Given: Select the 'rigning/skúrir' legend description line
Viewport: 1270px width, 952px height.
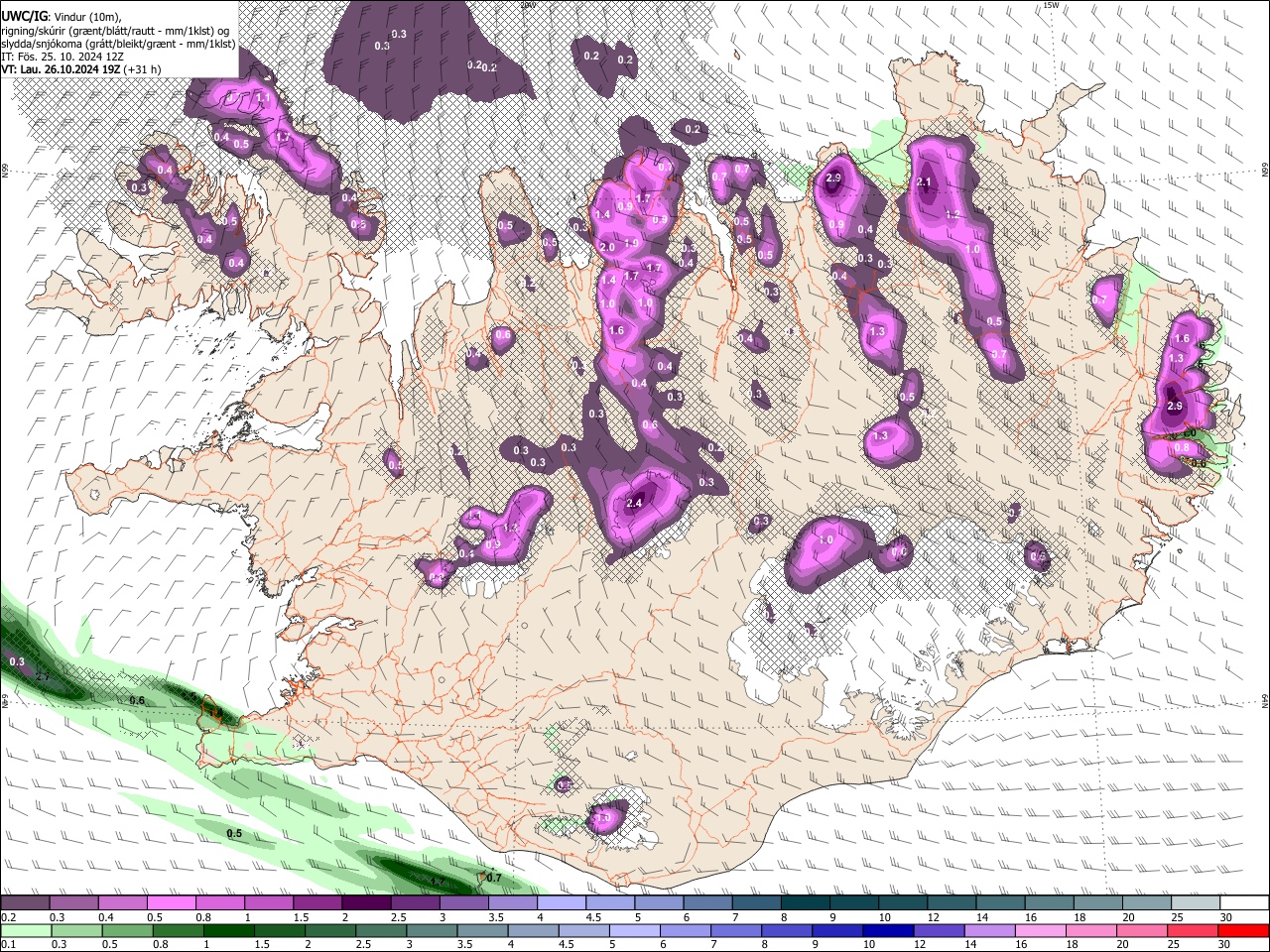Looking at the screenshot, I should point(115,30).
